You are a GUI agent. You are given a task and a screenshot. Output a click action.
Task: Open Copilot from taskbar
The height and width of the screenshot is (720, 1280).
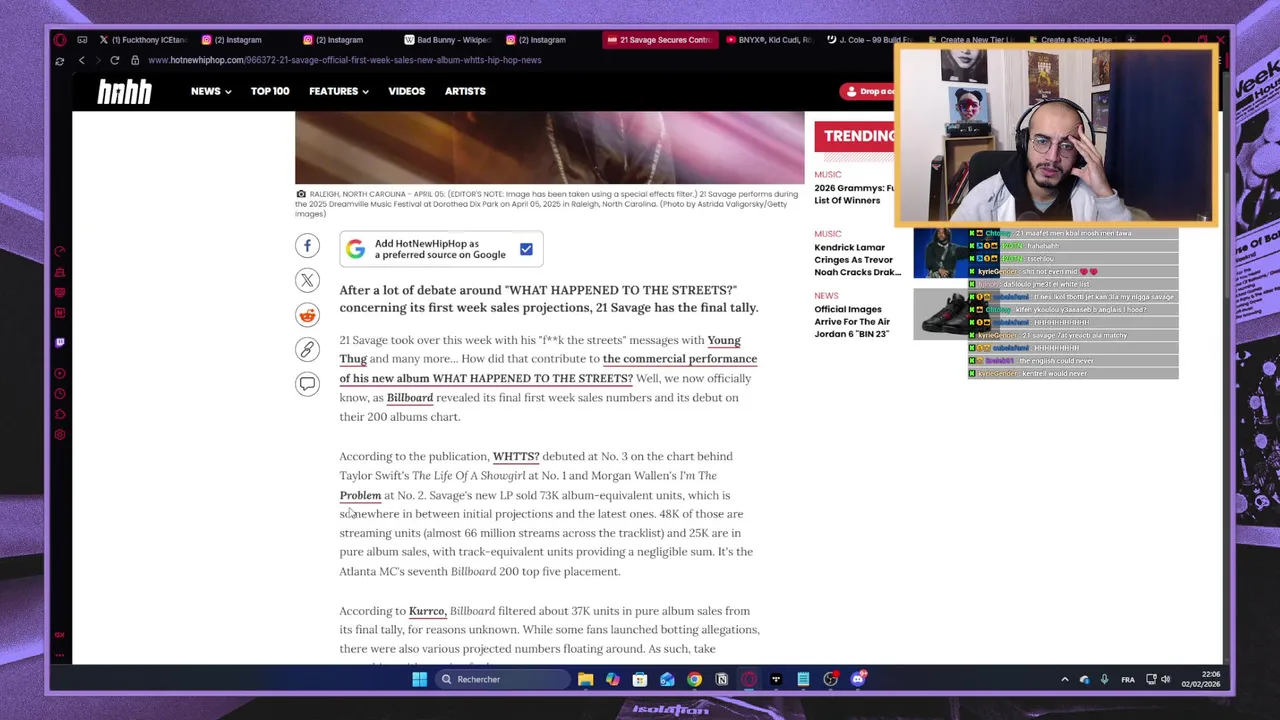coord(612,679)
